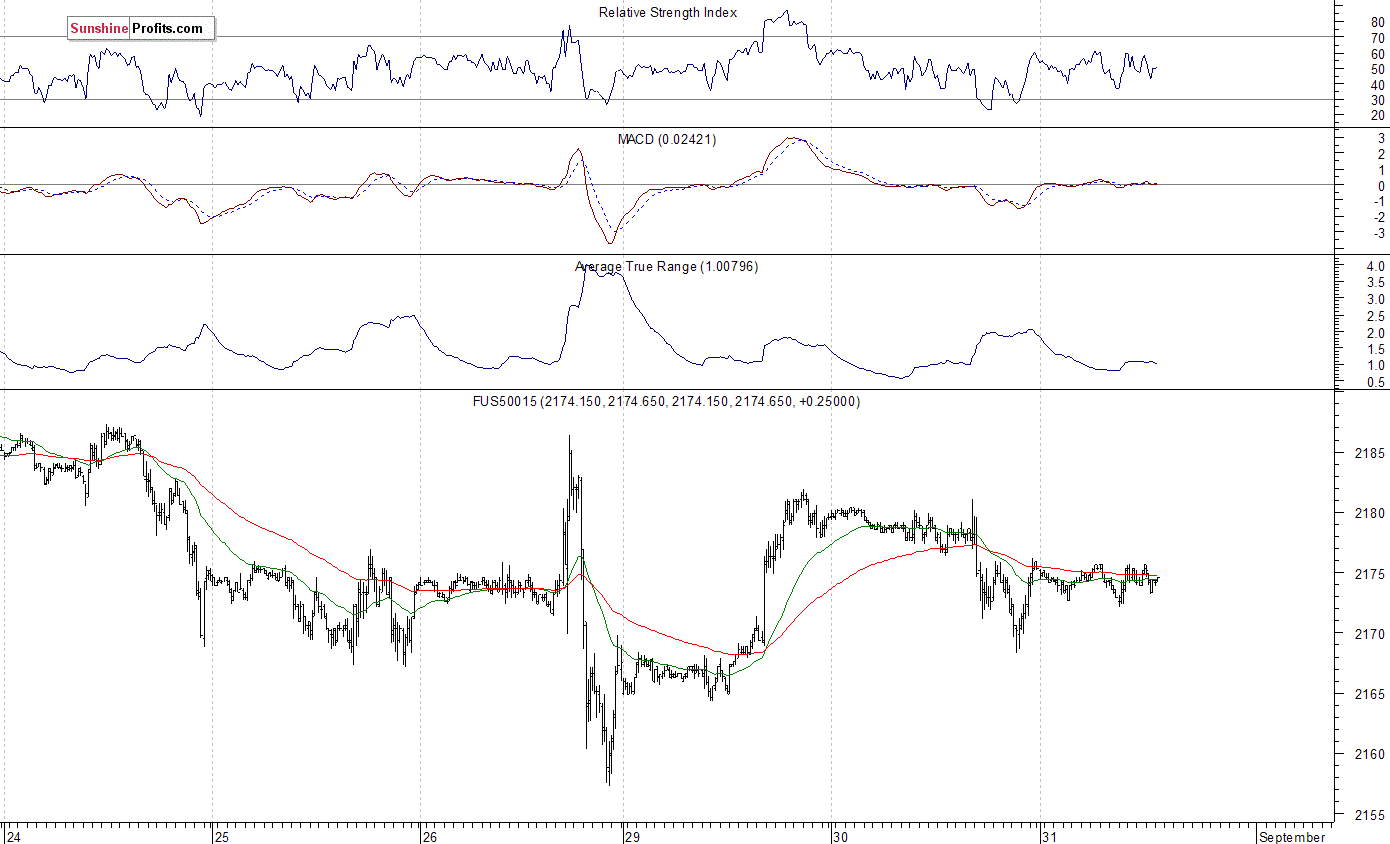Click the date label 24 on the time axis

click(13, 836)
